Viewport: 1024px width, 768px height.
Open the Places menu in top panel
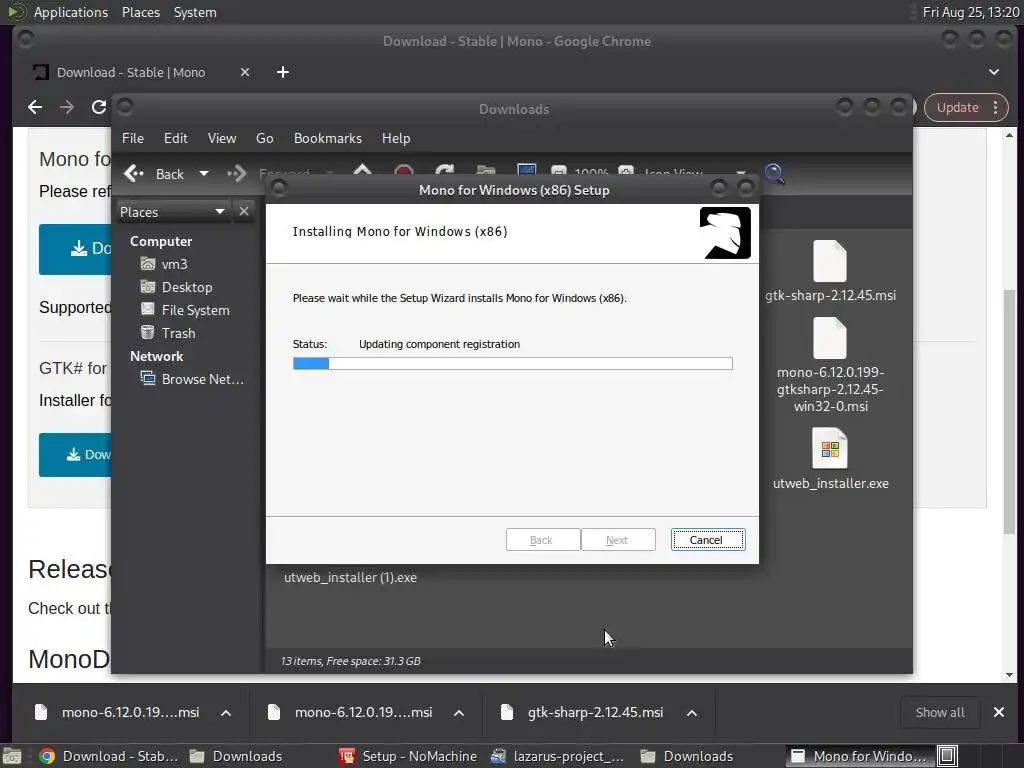tap(140, 12)
